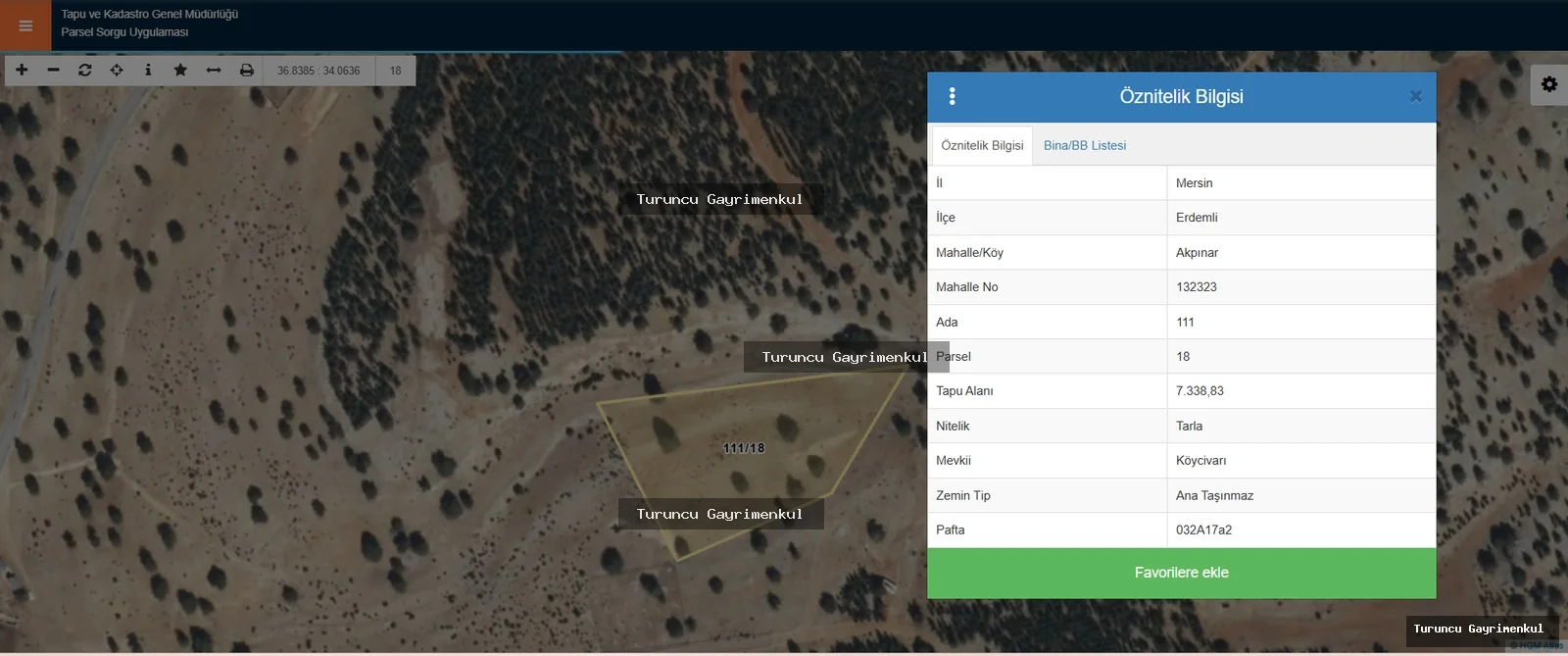
Task: Open settings gear on map
Action: (1549, 84)
